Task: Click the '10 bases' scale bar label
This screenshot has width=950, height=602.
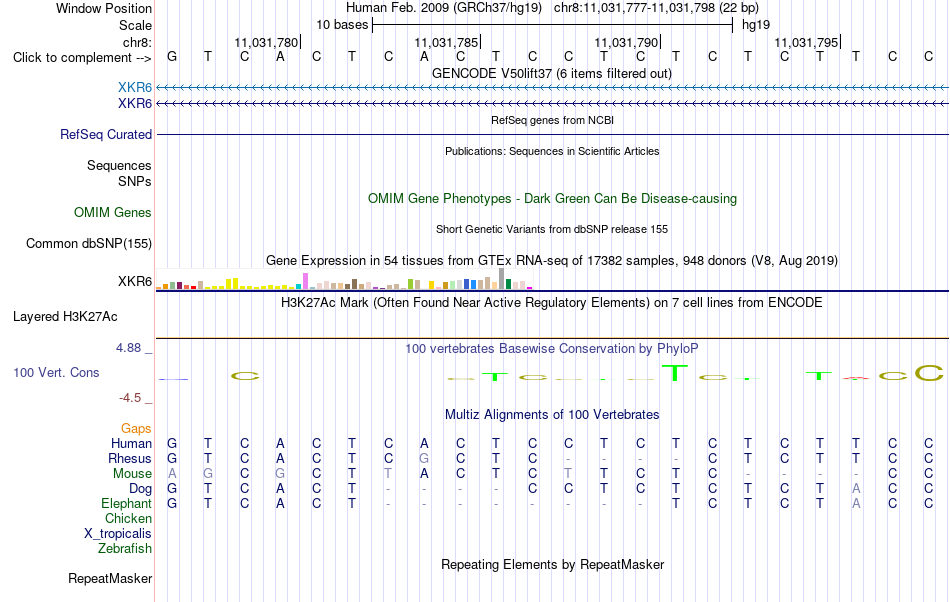Action: 342,25
